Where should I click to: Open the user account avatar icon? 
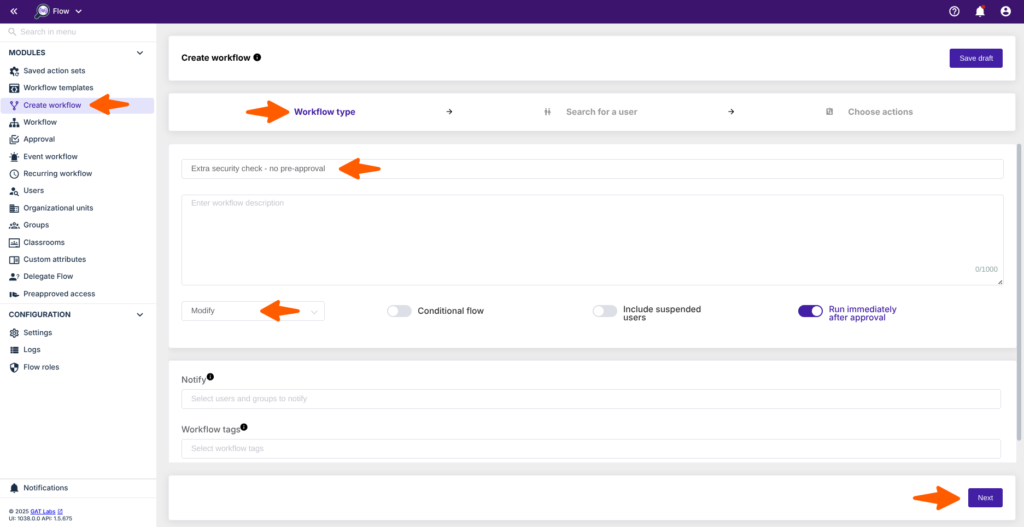click(1006, 11)
